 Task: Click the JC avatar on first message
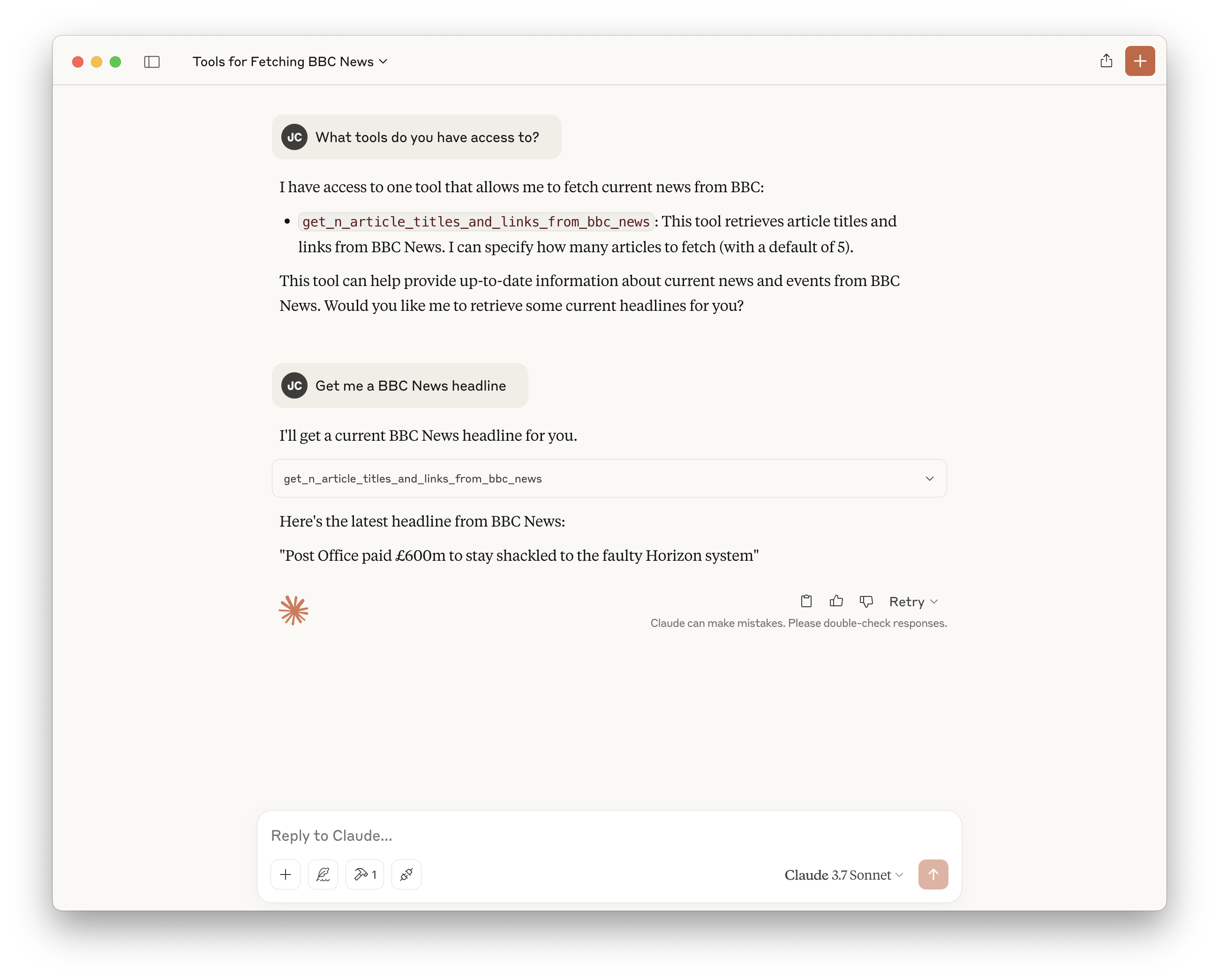tap(294, 137)
